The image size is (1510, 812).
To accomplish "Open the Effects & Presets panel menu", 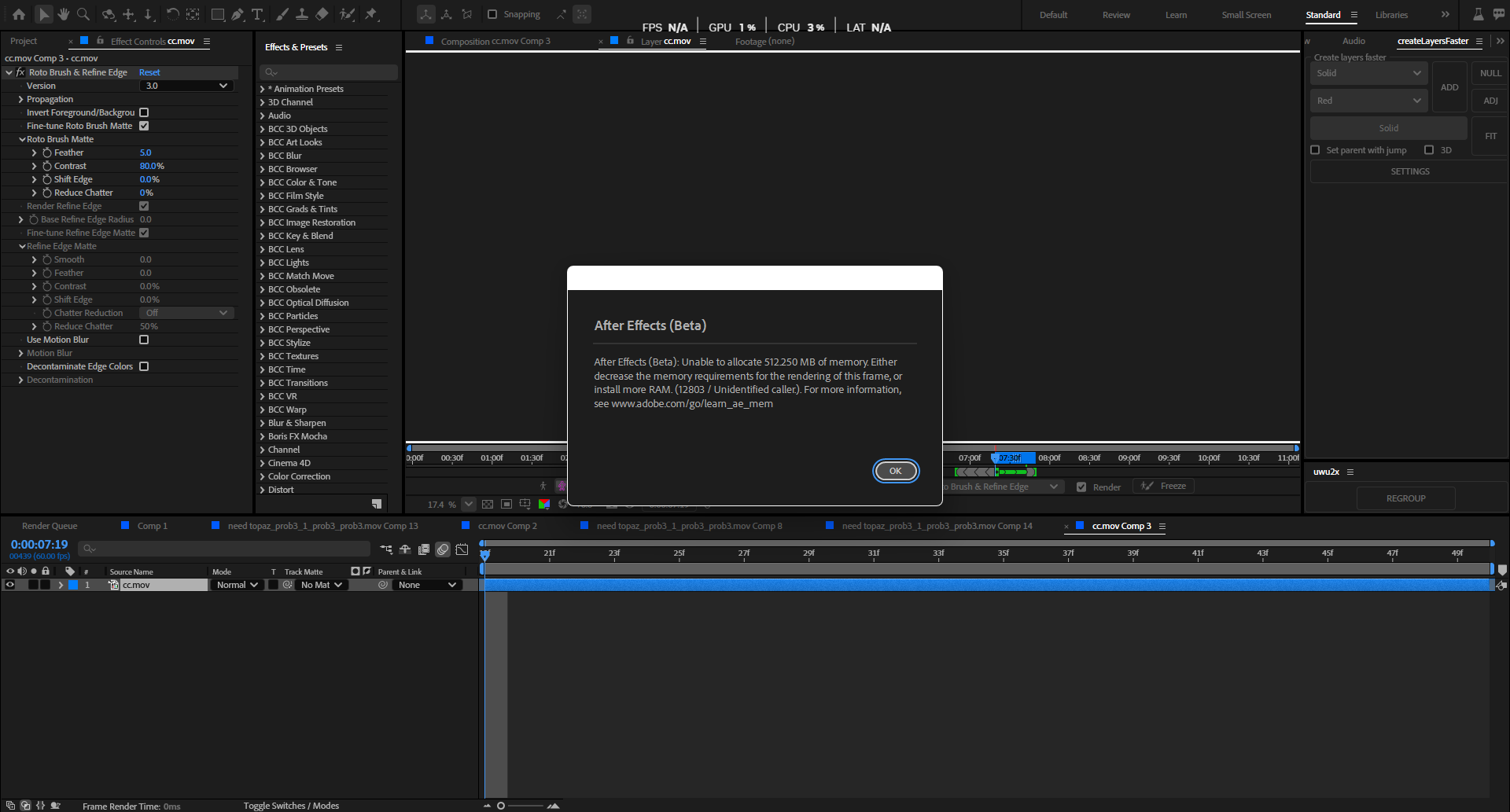I will pos(338,47).
